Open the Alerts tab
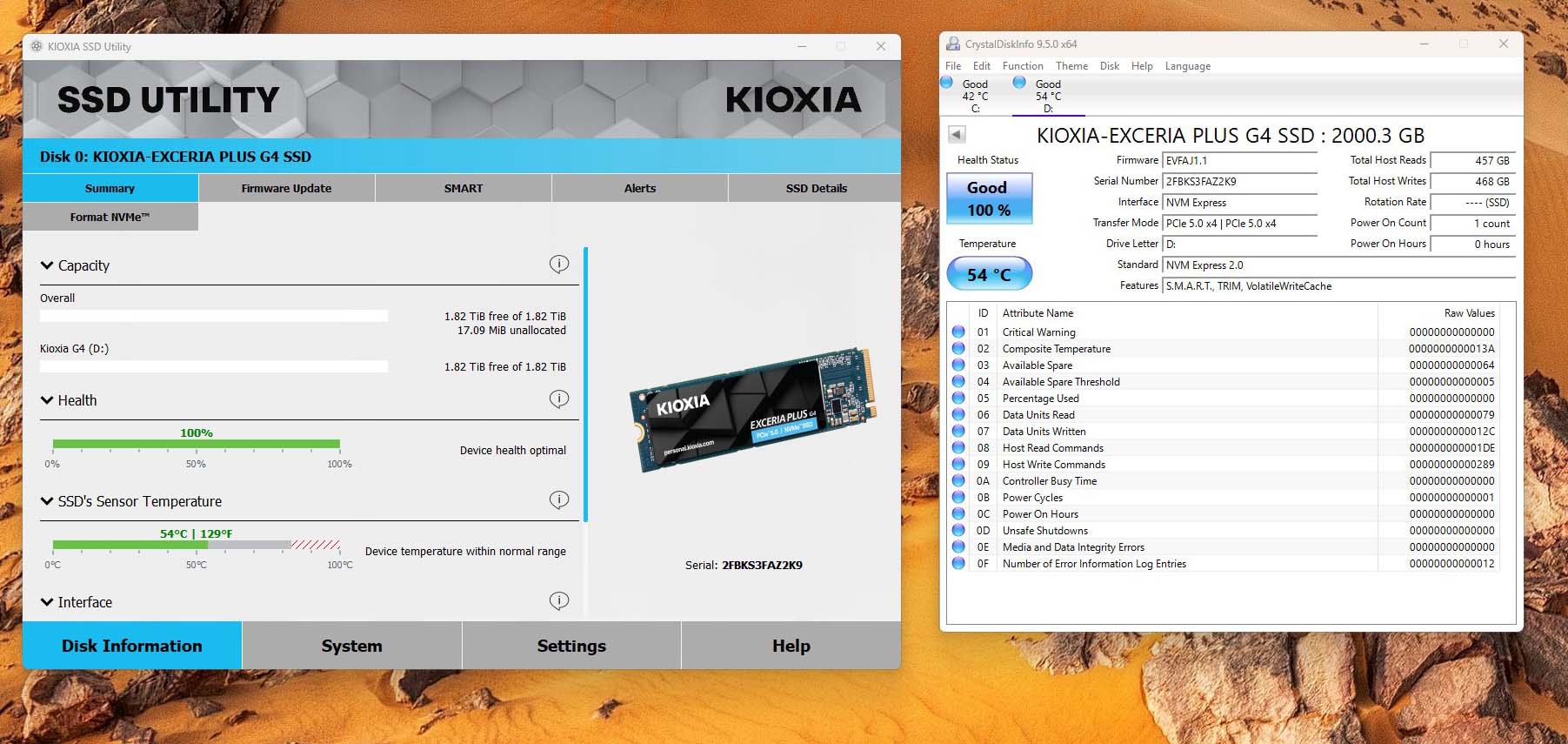 point(640,188)
